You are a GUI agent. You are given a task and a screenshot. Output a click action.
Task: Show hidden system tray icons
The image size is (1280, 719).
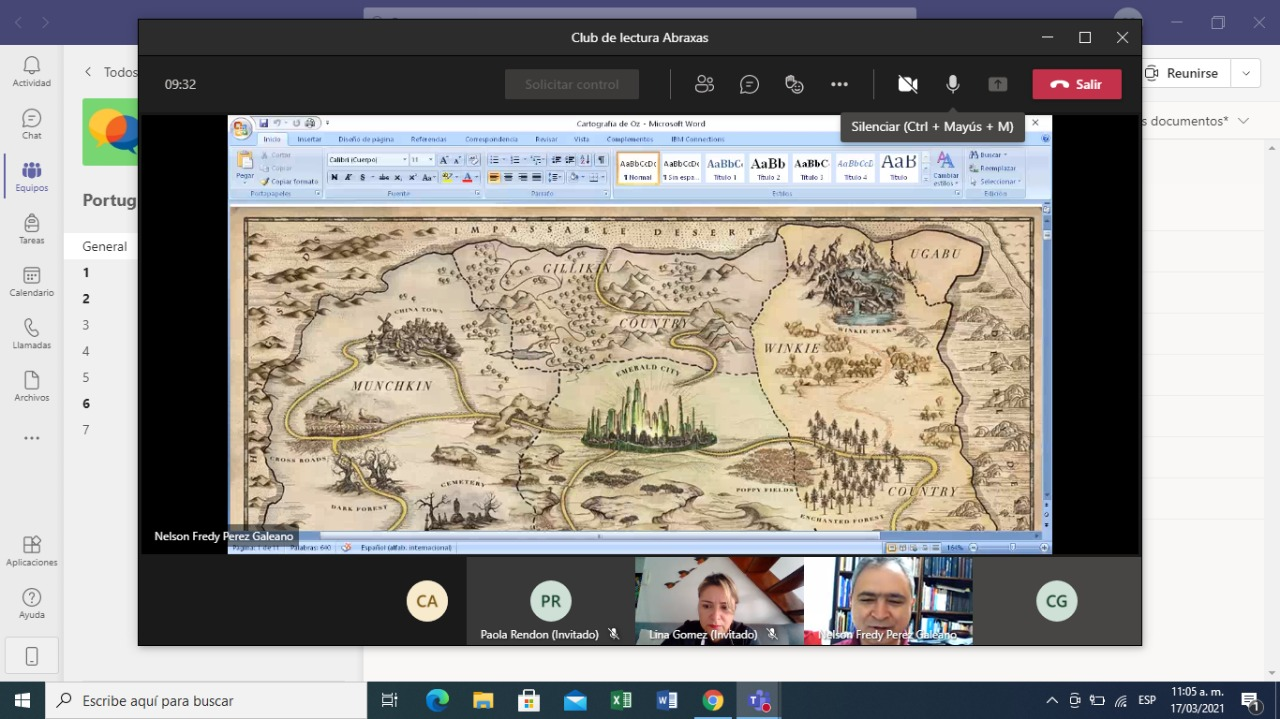point(1052,700)
